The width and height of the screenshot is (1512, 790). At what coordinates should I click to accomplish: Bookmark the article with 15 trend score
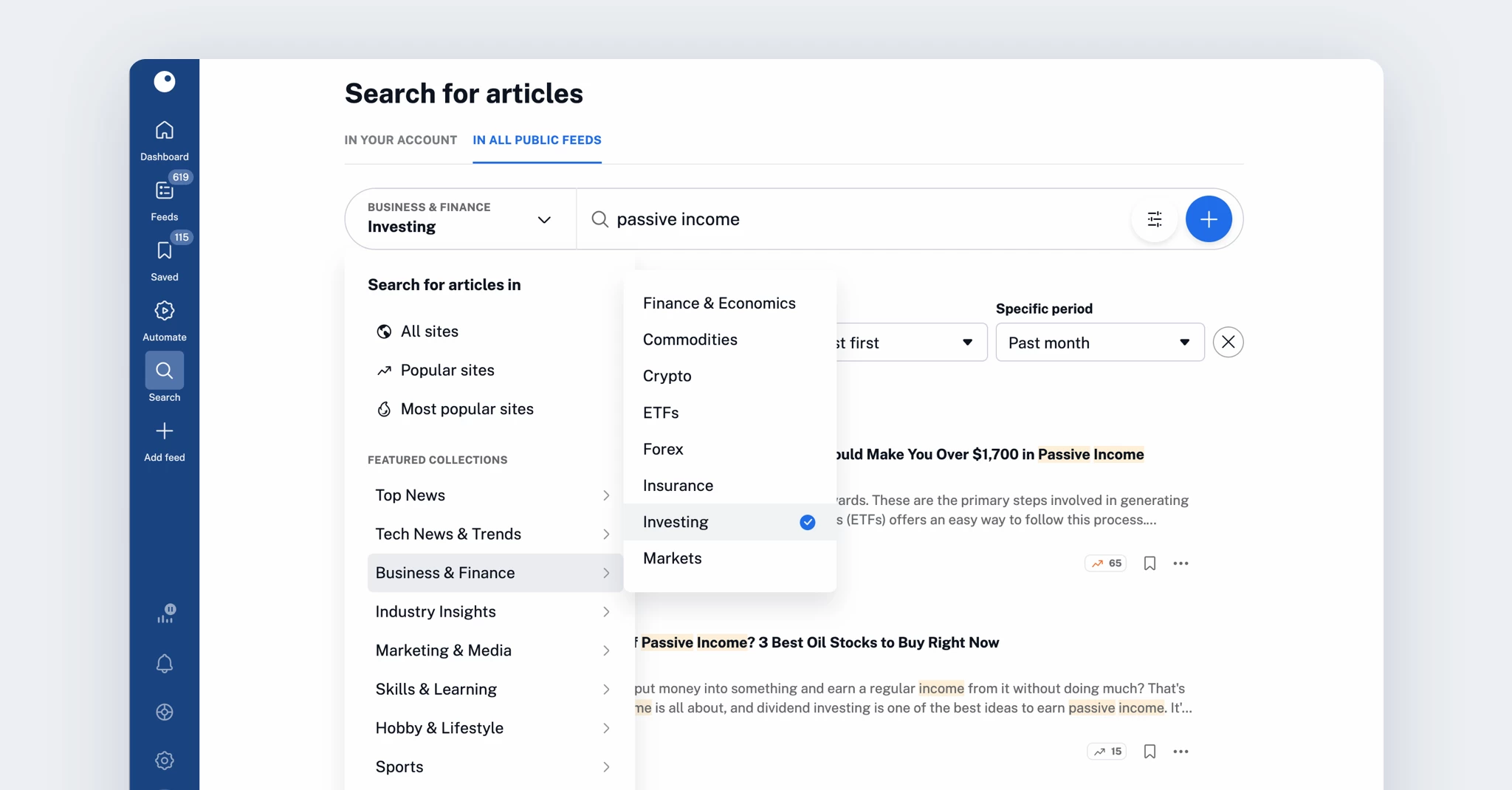click(1150, 752)
